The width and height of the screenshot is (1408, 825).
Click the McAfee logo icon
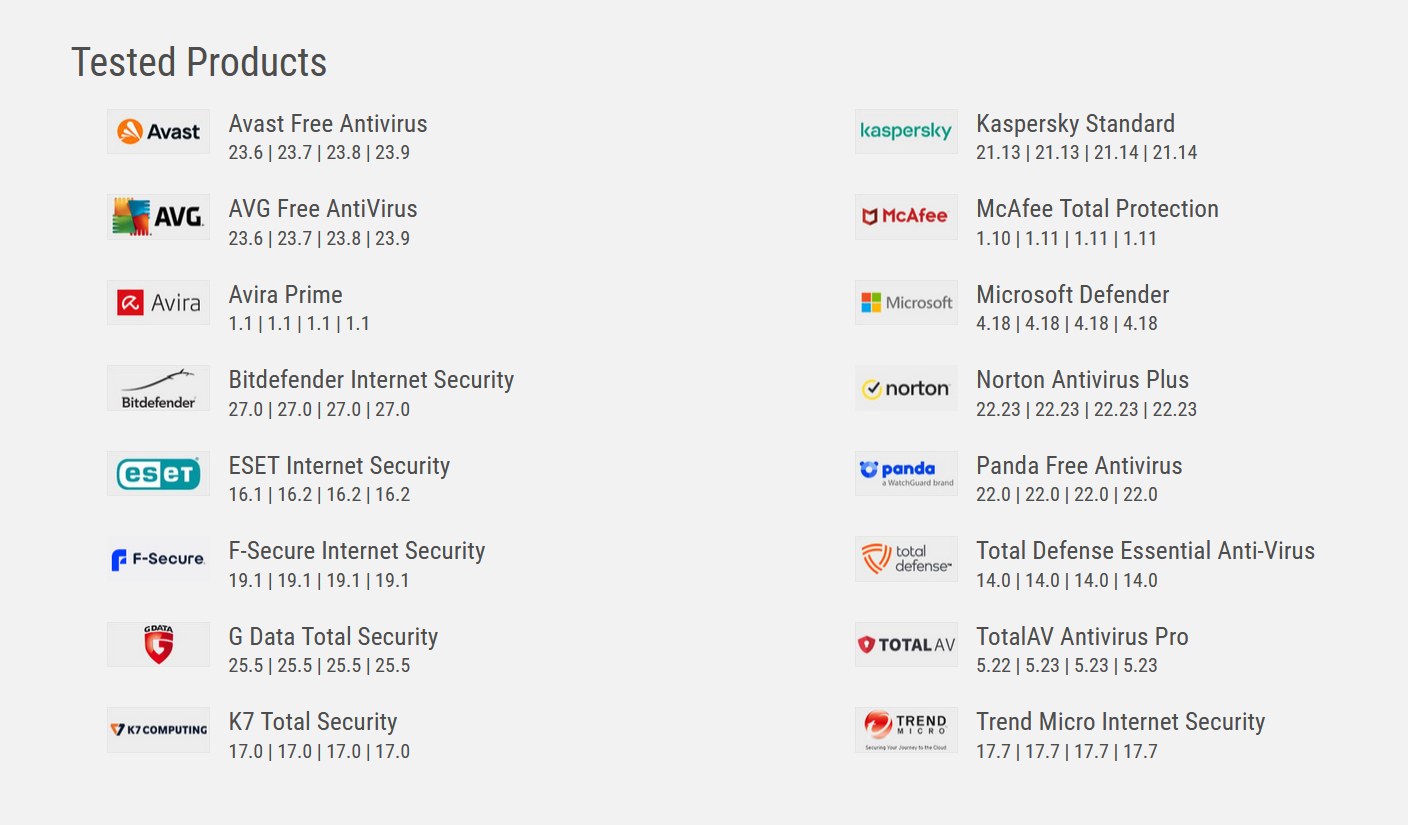906,217
